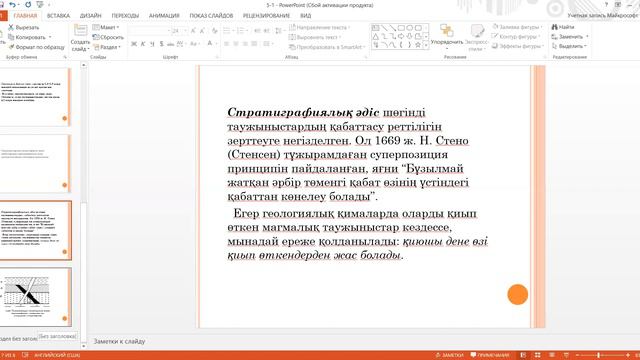Open Заливка фигуры (Shape Fill) dropdown
Viewport: 640px width, 360px height.
pyautogui.click(x=518, y=27)
